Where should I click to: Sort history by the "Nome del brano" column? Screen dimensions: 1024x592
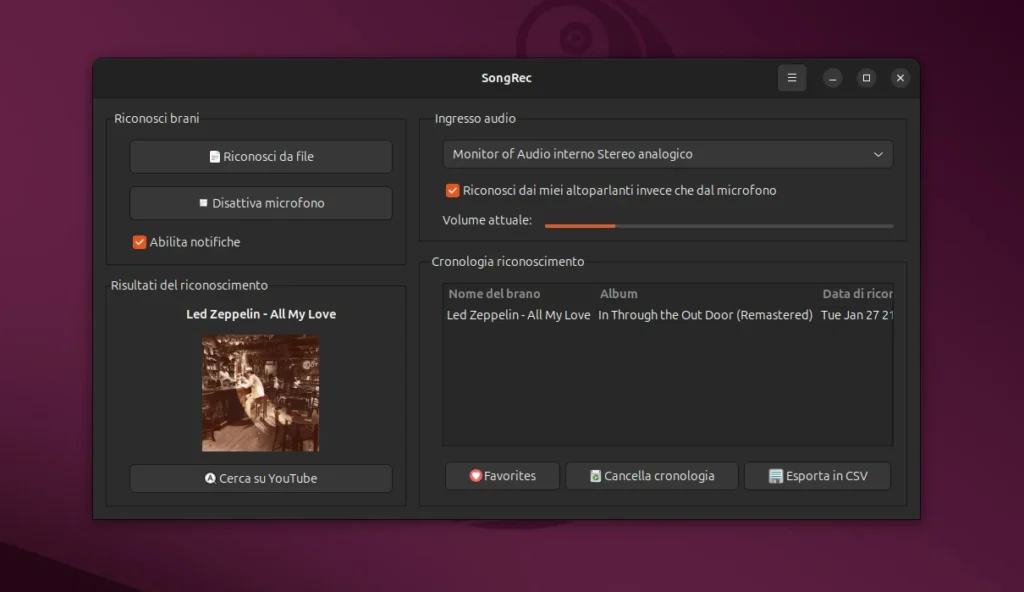coord(492,293)
